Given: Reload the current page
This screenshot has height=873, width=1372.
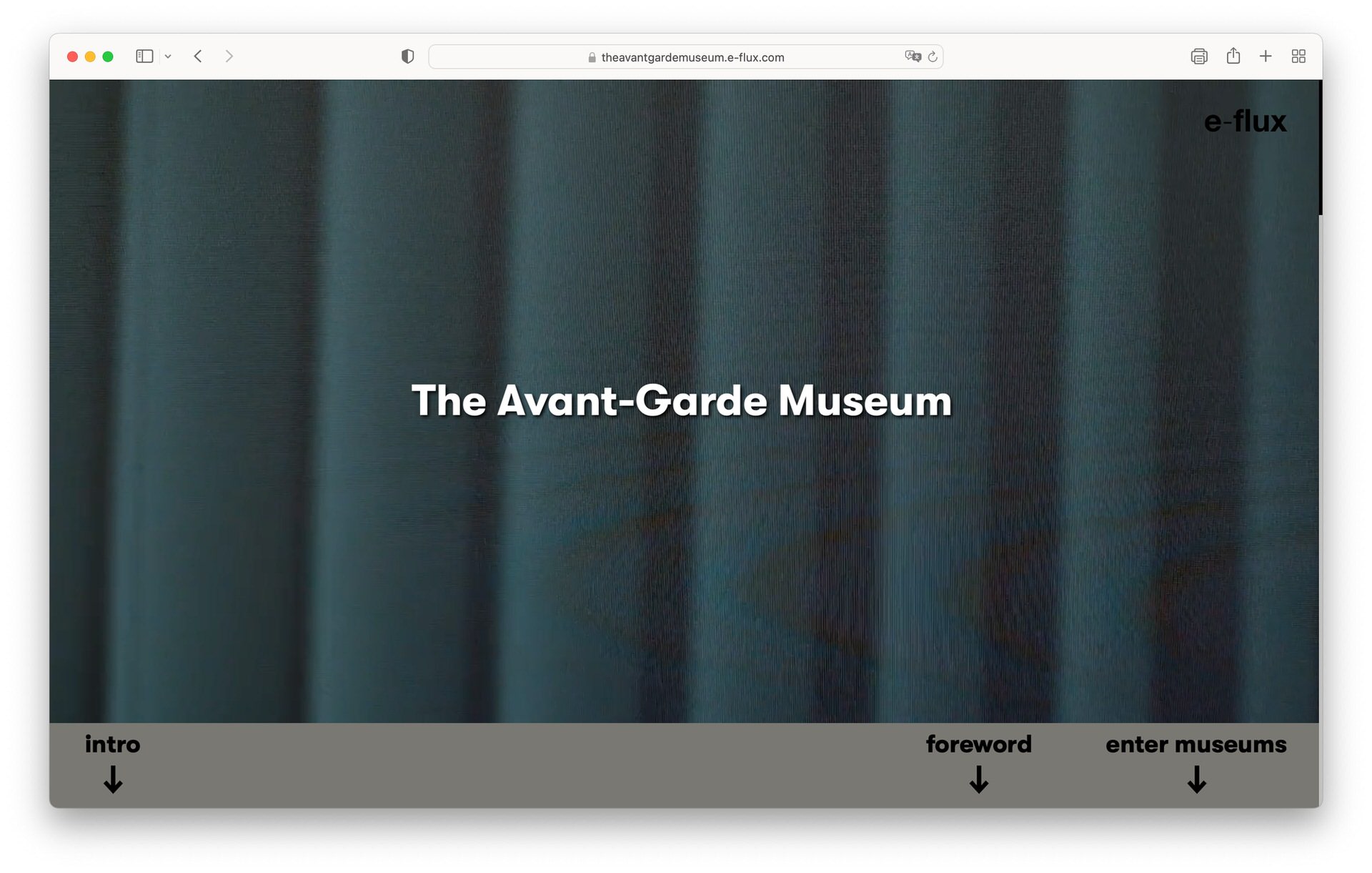Looking at the screenshot, I should 933,56.
